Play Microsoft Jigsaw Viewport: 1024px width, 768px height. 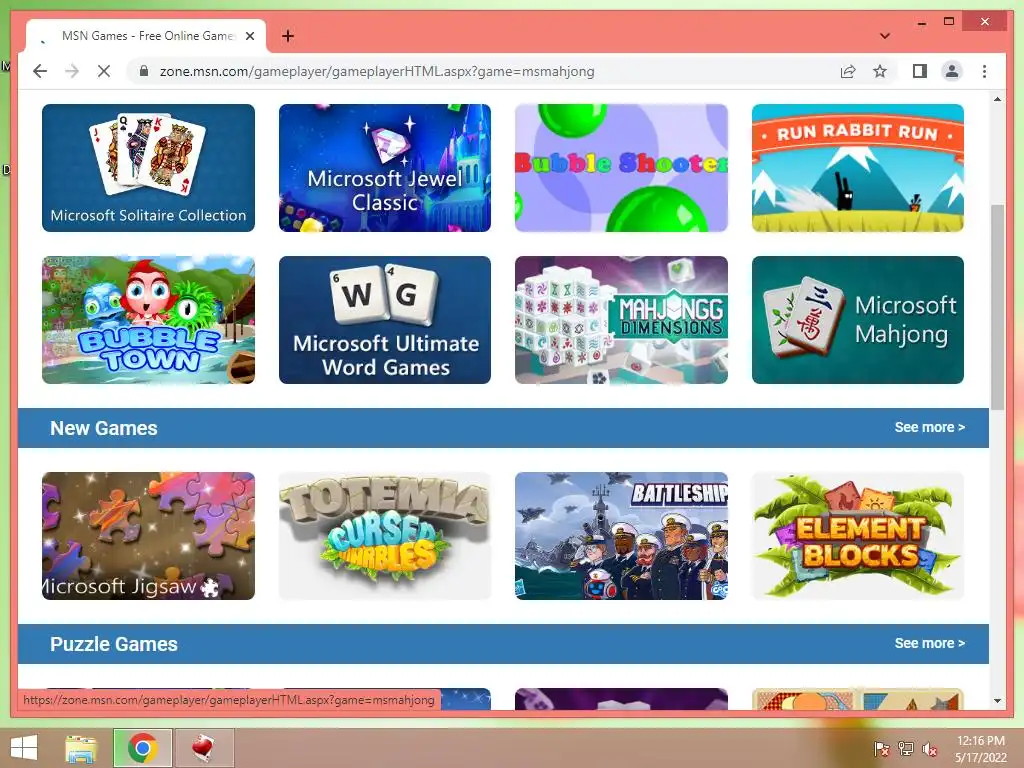click(x=148, y=536)
